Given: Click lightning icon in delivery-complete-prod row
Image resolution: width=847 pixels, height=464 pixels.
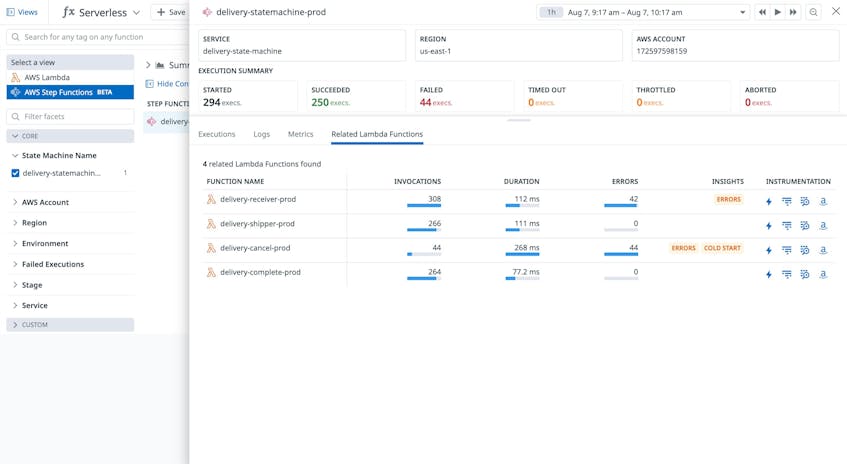Looking at the screenshot, I should click(x=769, y=274).
